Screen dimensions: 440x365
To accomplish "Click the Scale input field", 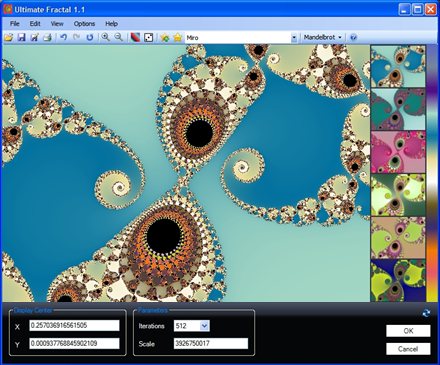I will point(211,343).
